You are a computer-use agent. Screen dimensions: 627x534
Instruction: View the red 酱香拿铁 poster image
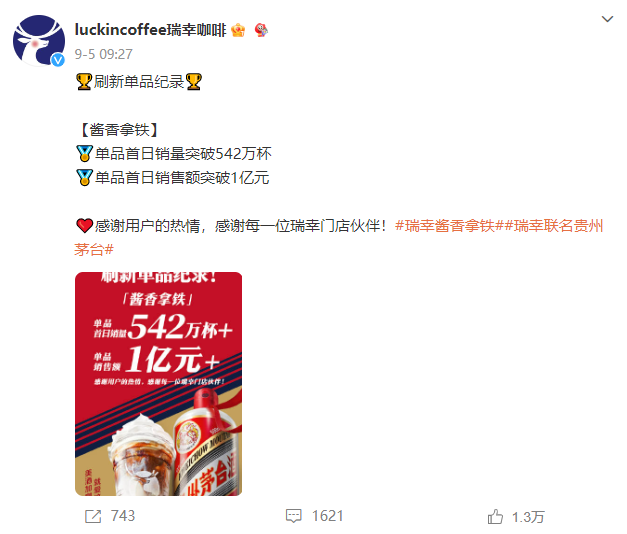tap(158, 384)
